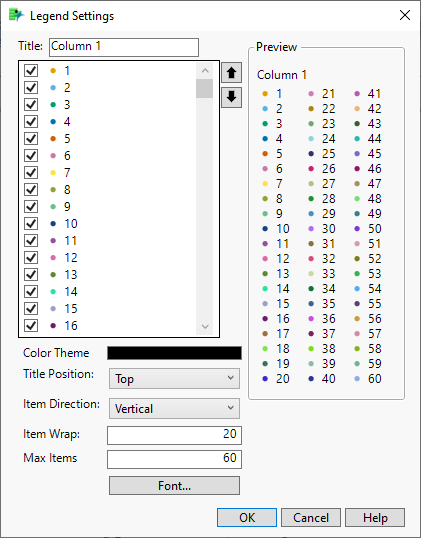The image size is (421, 538).
Task: Uncheck the checkbox for item 1
Action: [31, 71]
